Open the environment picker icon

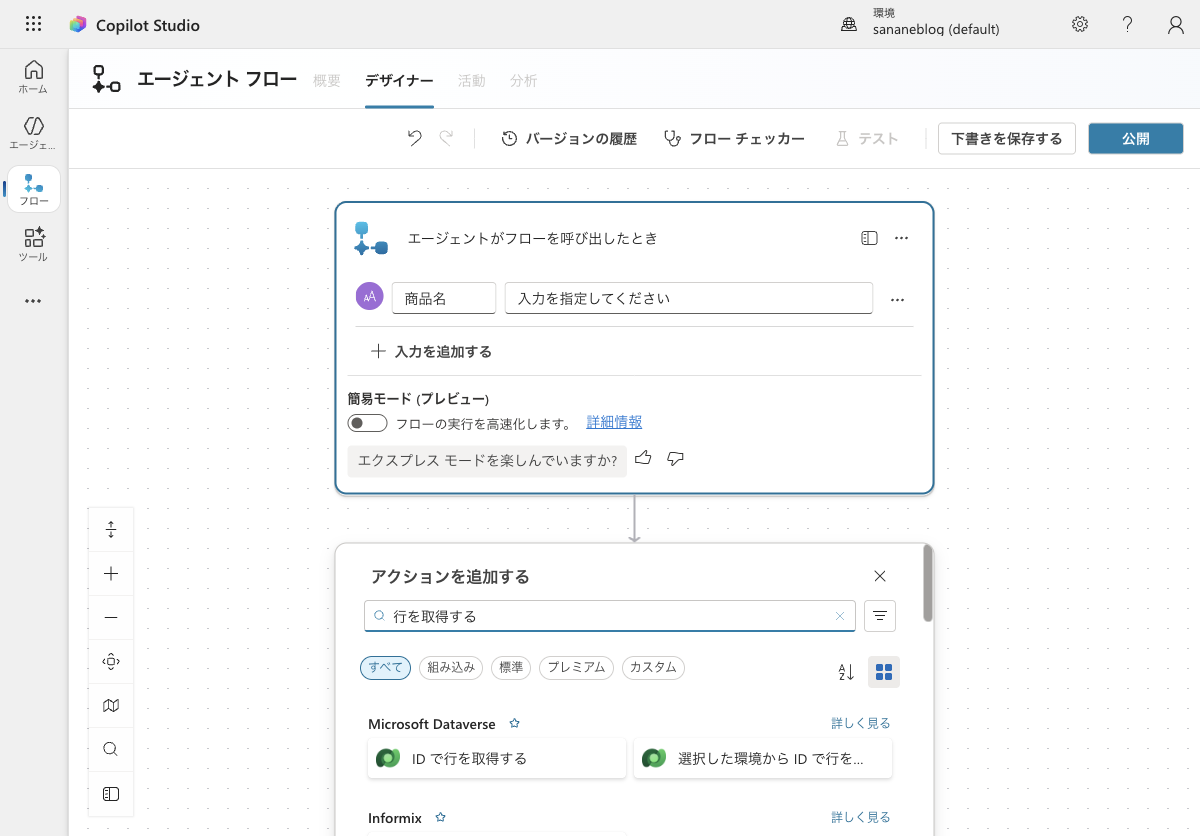click(x=849, y=25)
